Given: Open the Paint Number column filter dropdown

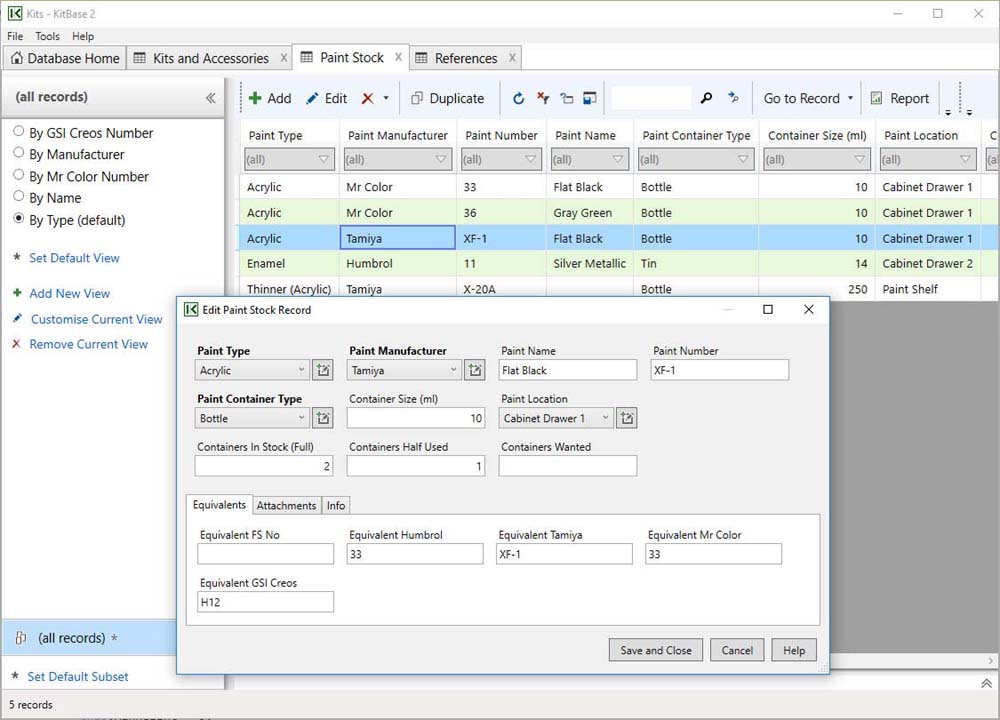Looking at the screenshot, I should [x=531, y=159].
